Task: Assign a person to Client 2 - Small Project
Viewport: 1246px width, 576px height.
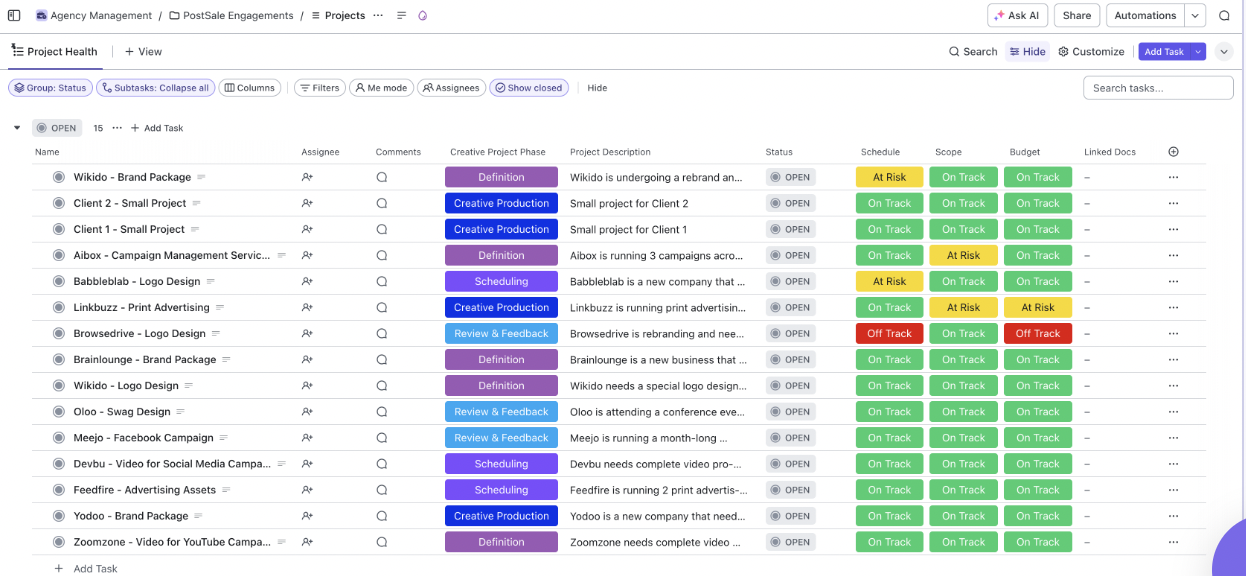Action: pos(307,203)
